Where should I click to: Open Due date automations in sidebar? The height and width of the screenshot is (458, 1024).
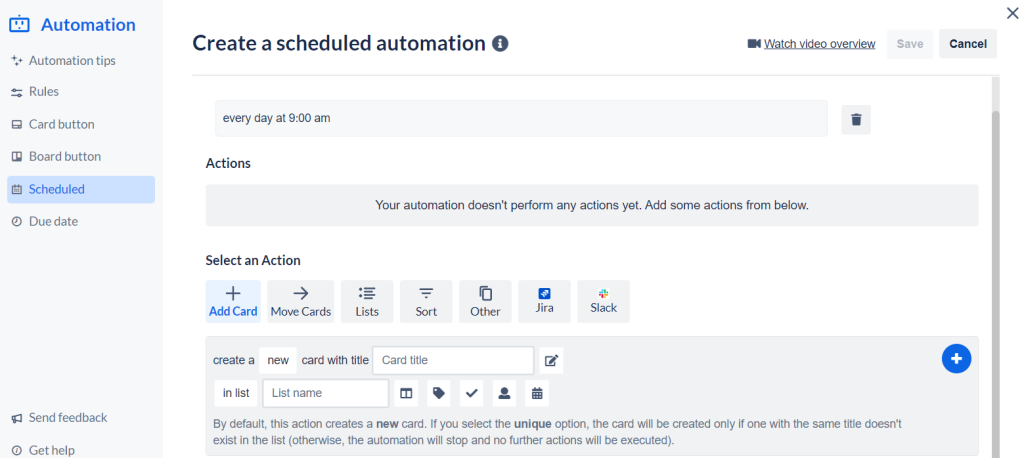(x=53, y=222)
